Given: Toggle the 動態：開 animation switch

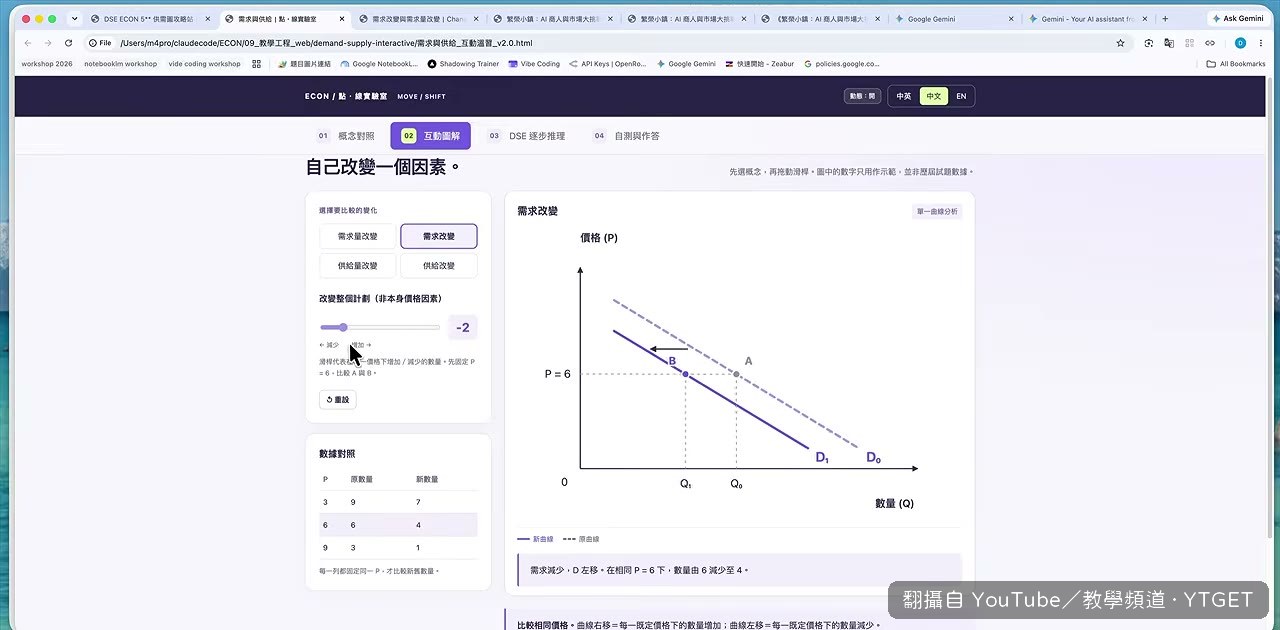Looking at the screenshot, I should pos(862,96).
